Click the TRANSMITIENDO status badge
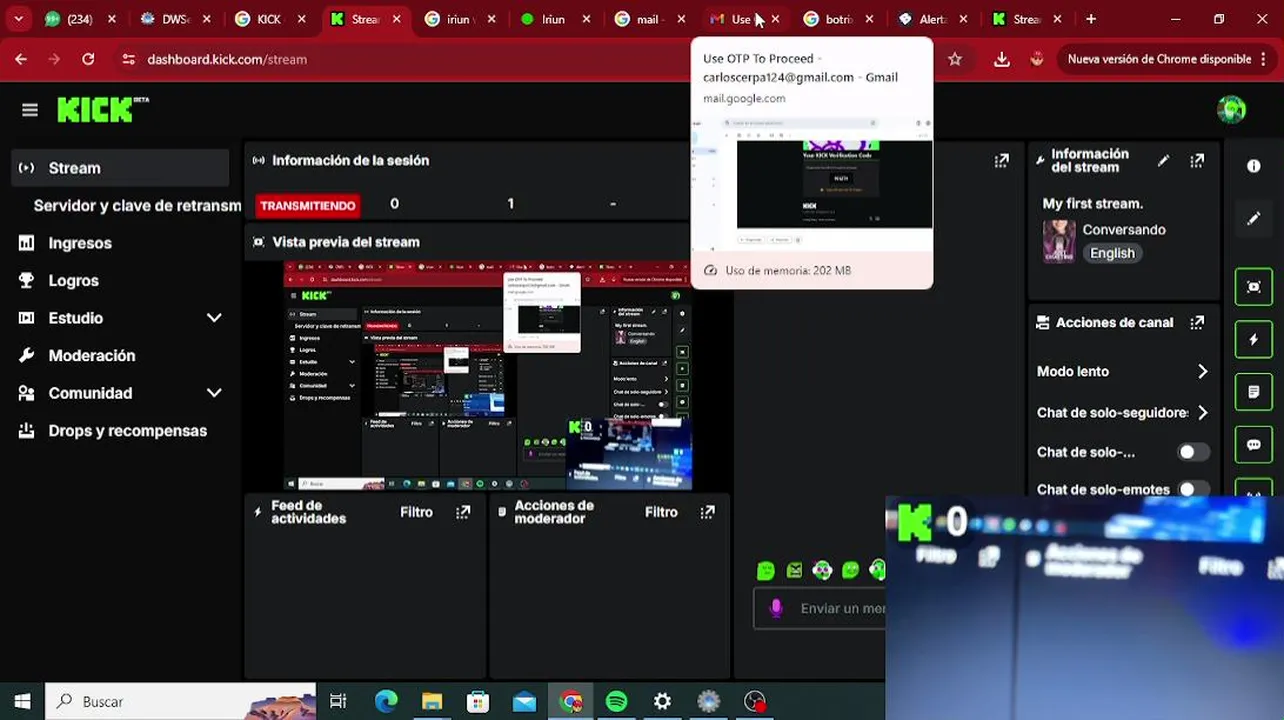Viewport: 1284px width, 720px height. click(307, 205)
